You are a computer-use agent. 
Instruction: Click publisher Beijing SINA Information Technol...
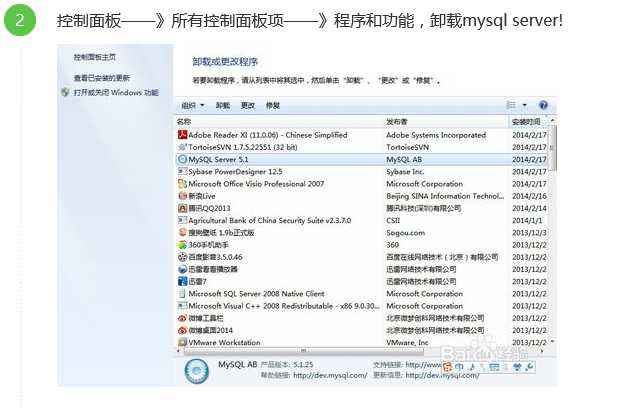pyautogui.click(x=445, y=196)
